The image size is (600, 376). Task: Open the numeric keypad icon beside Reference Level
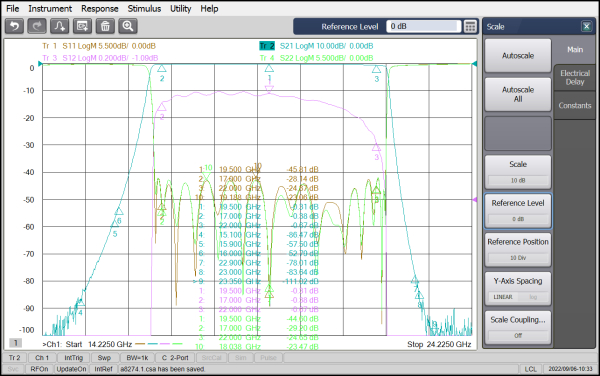coord(470,26)
